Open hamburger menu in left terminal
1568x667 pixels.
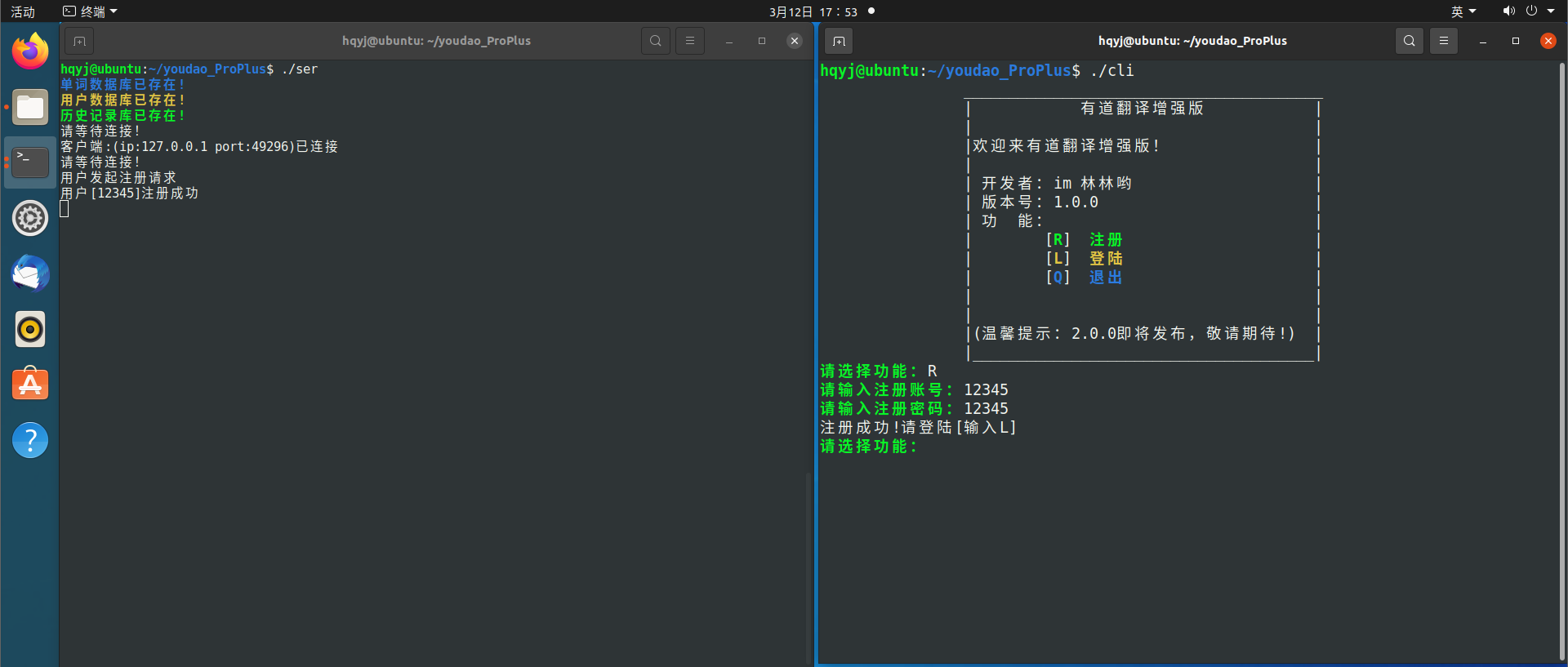[x=690, y=41]
